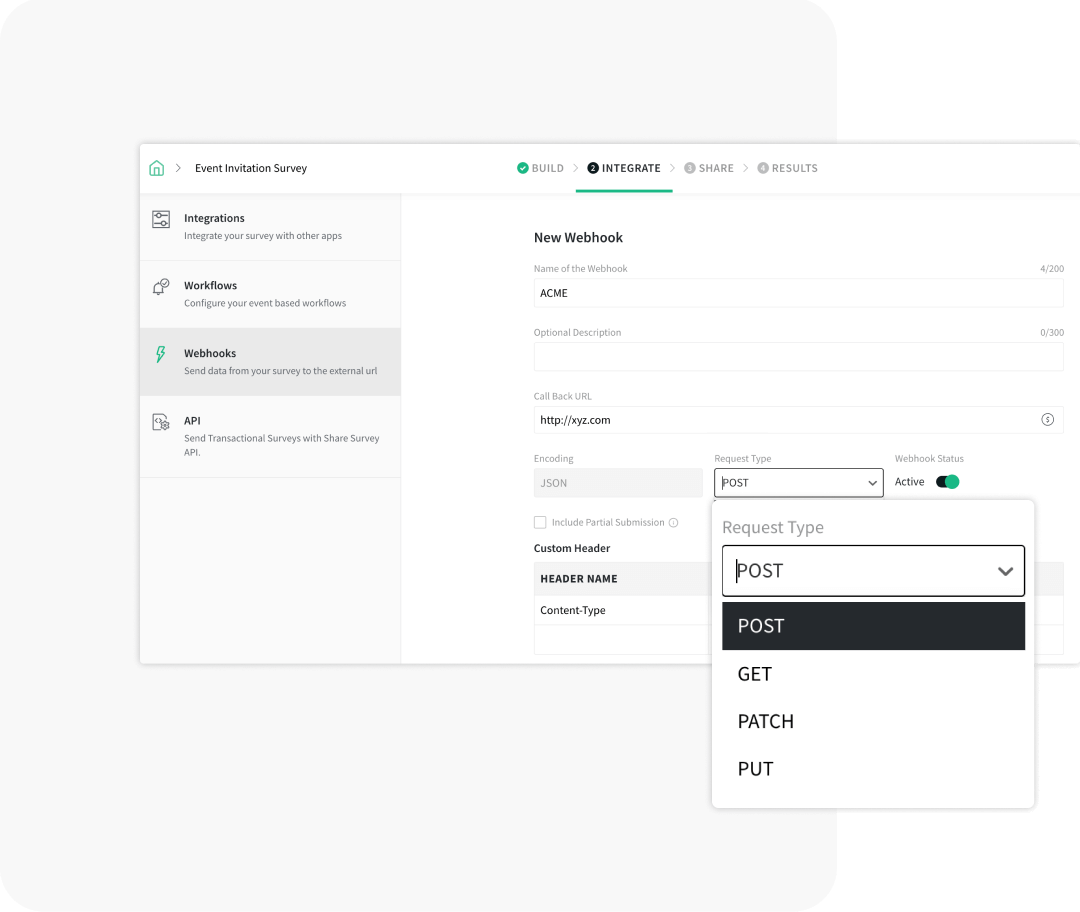The height and width of the screenshot is (912, 1080).
Task: Click the Name of the Webhook field
Action: (x=798, y=293)
